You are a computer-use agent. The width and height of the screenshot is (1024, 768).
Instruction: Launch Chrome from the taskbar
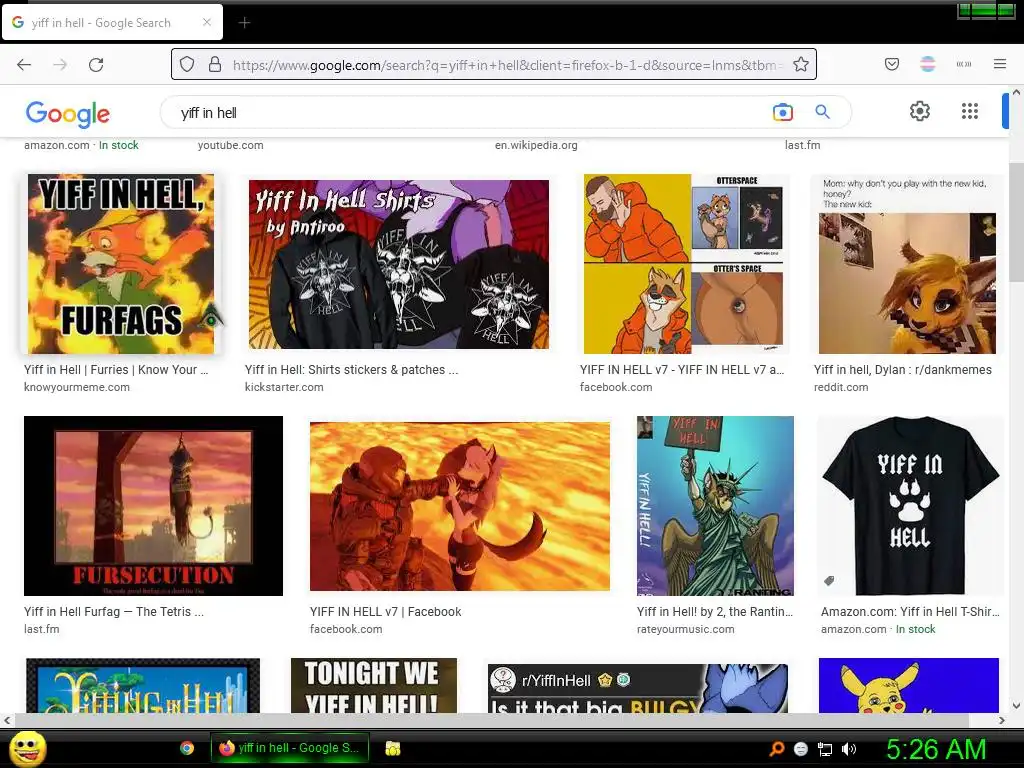pos(187,748)
